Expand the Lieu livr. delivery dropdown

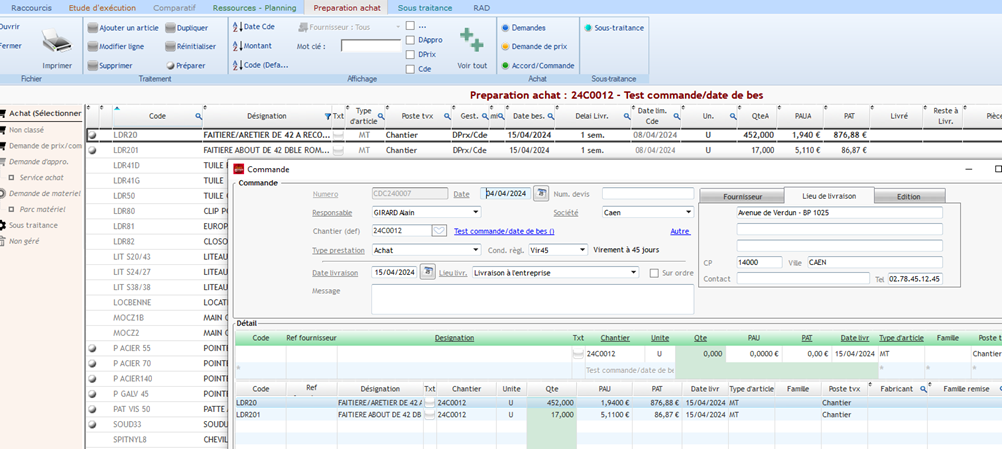(634, 272)
